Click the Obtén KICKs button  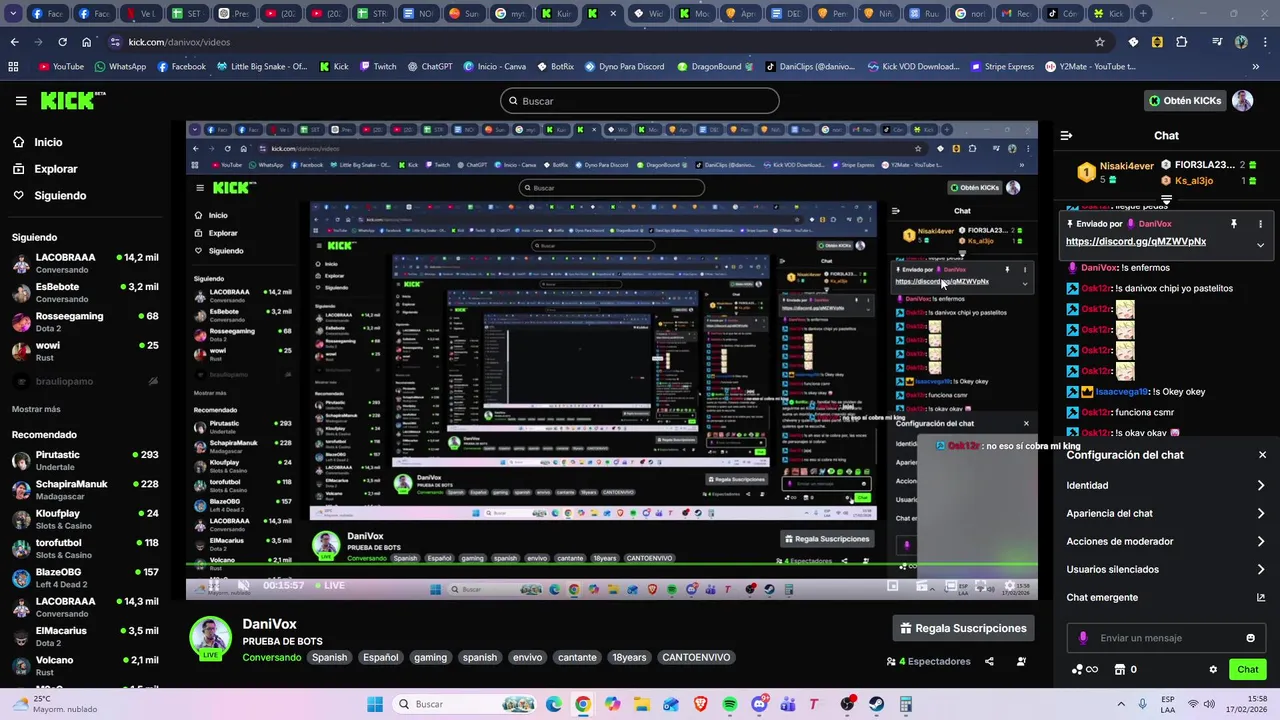click(x=1185, y=101)
